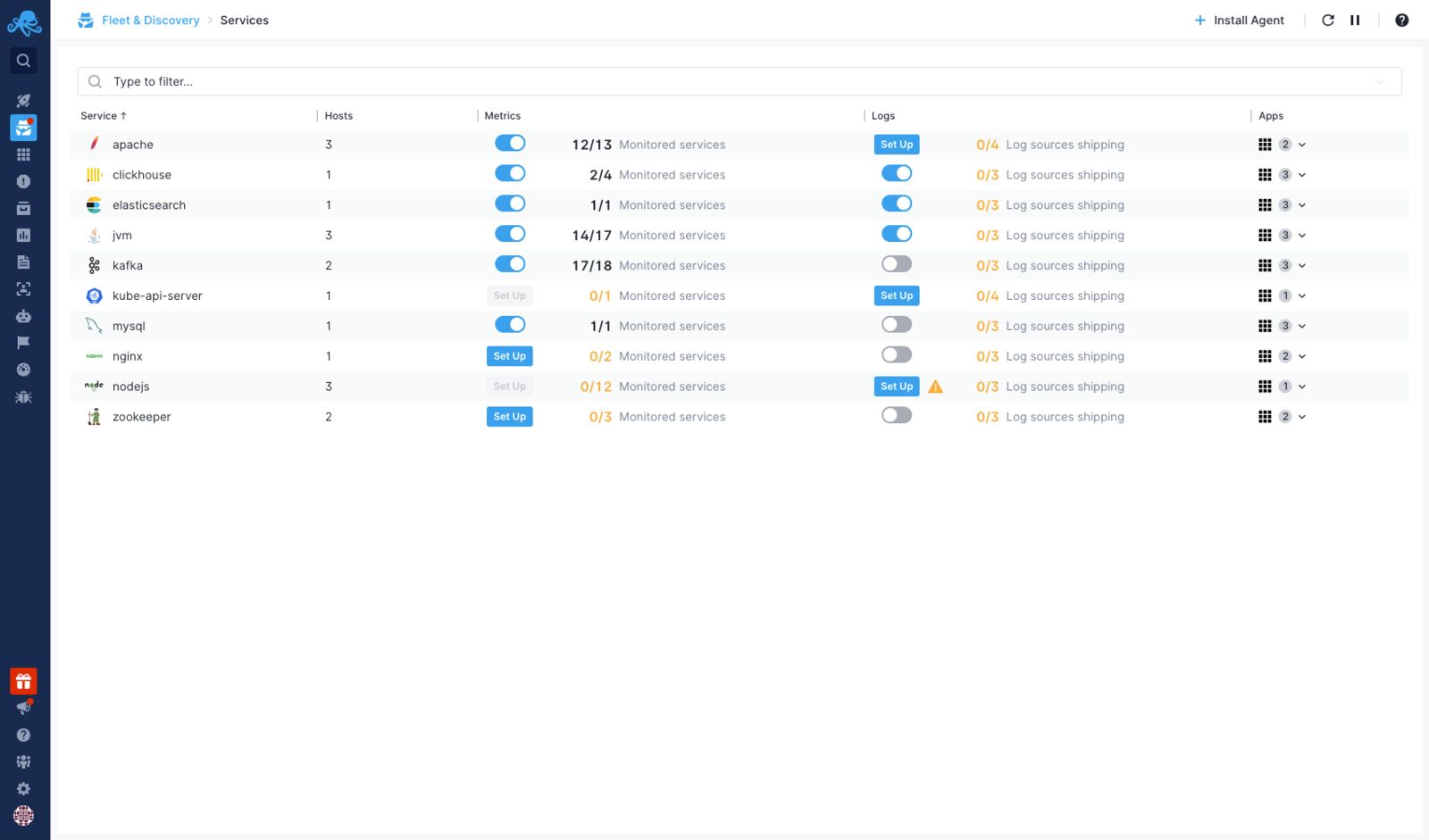The height and width of the screenshot is (840, 1429).
Task: Click Install Agent button
Action: click(1239, 20)
